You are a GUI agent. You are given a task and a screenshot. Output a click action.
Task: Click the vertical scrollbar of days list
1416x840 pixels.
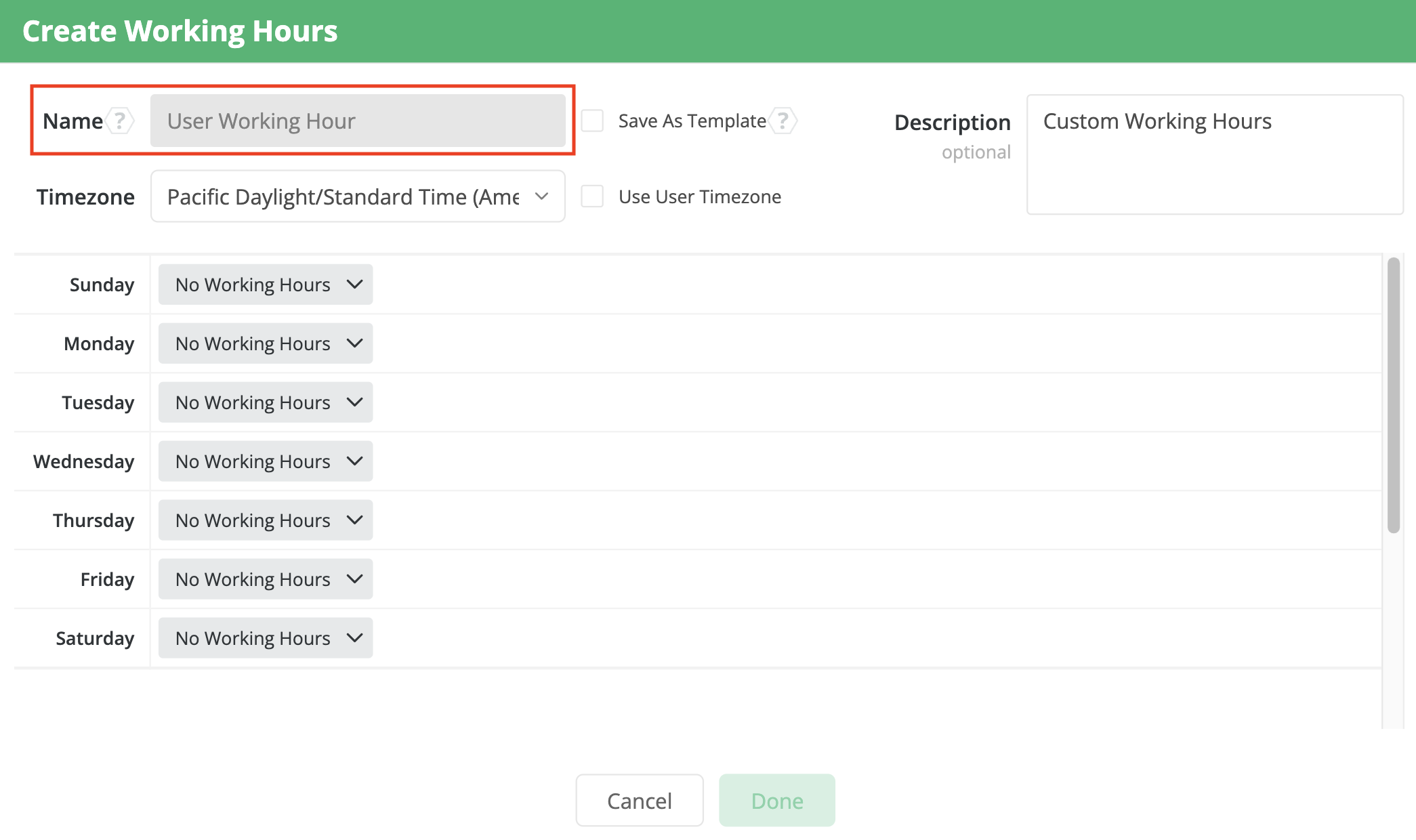[1393, 395]
